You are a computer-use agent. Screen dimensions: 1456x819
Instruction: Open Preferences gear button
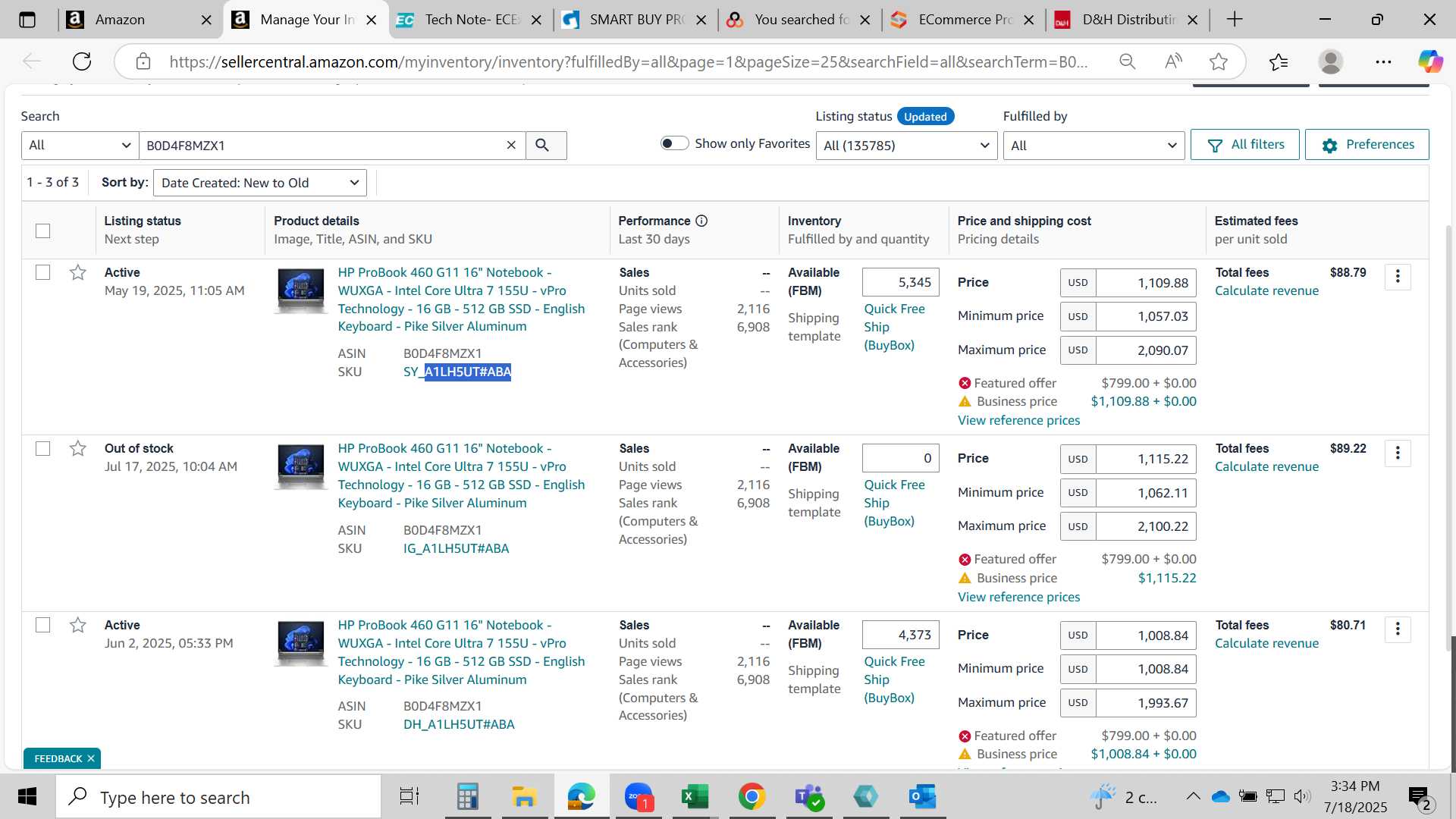pos(1367,145)
